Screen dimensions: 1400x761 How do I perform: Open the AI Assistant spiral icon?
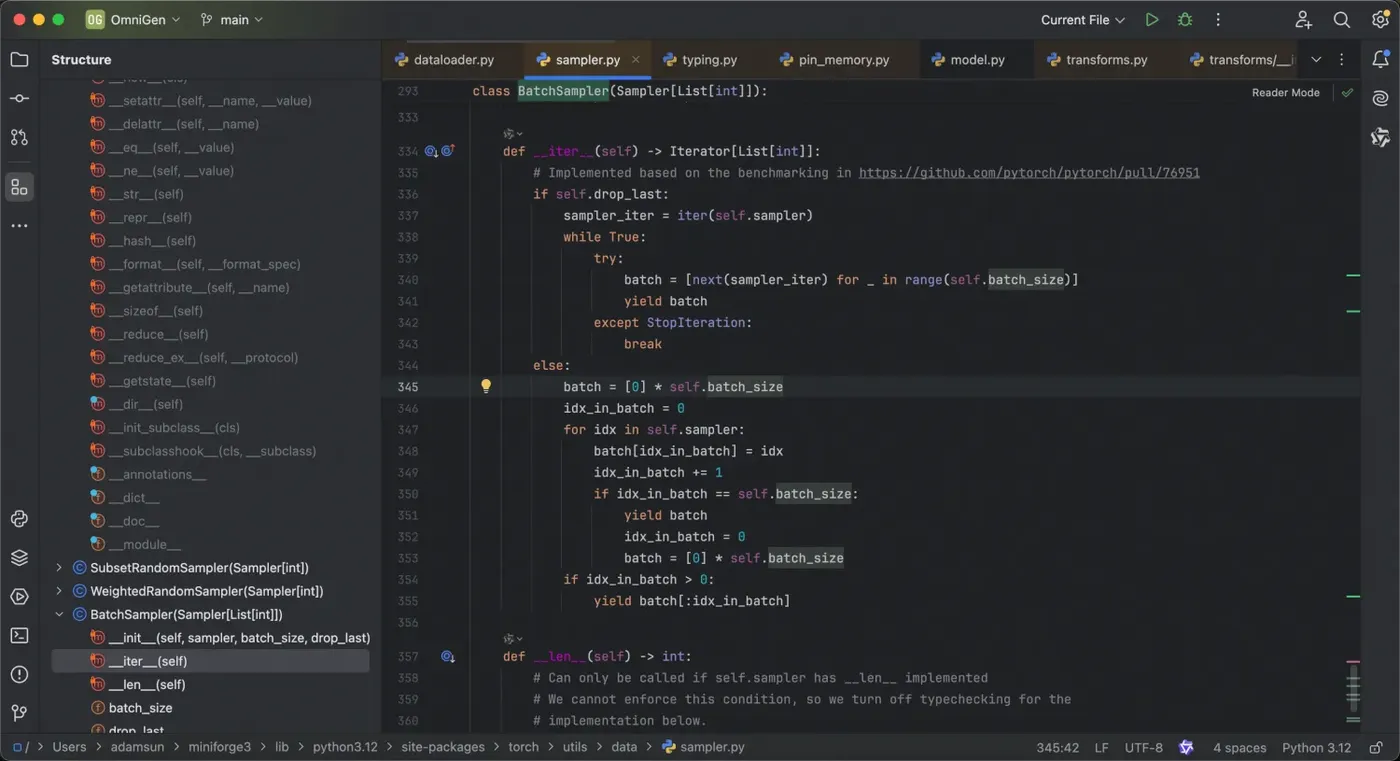tap(1380, 98)
